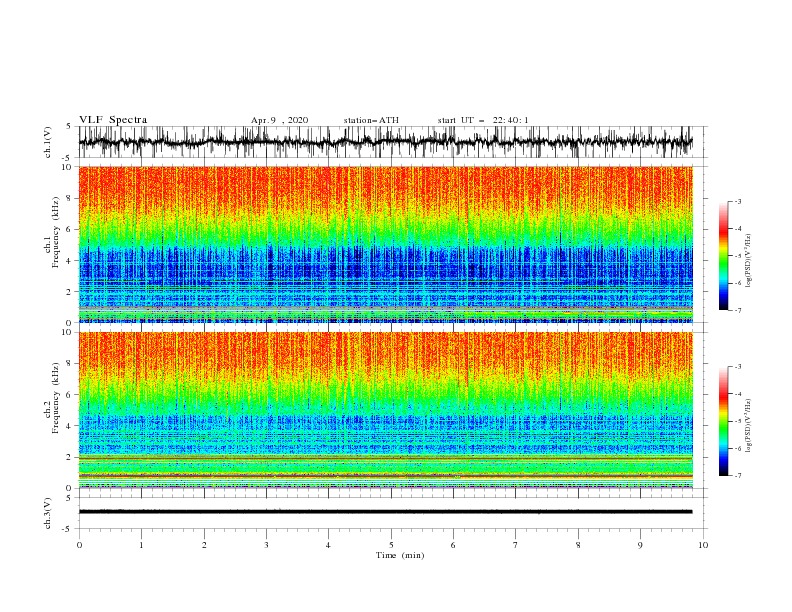Viewport: 792px width, 612px height.
Task: Click inside the ch.2 spectrogram panel
Action: pyautogui.click(x=385, y=410)
